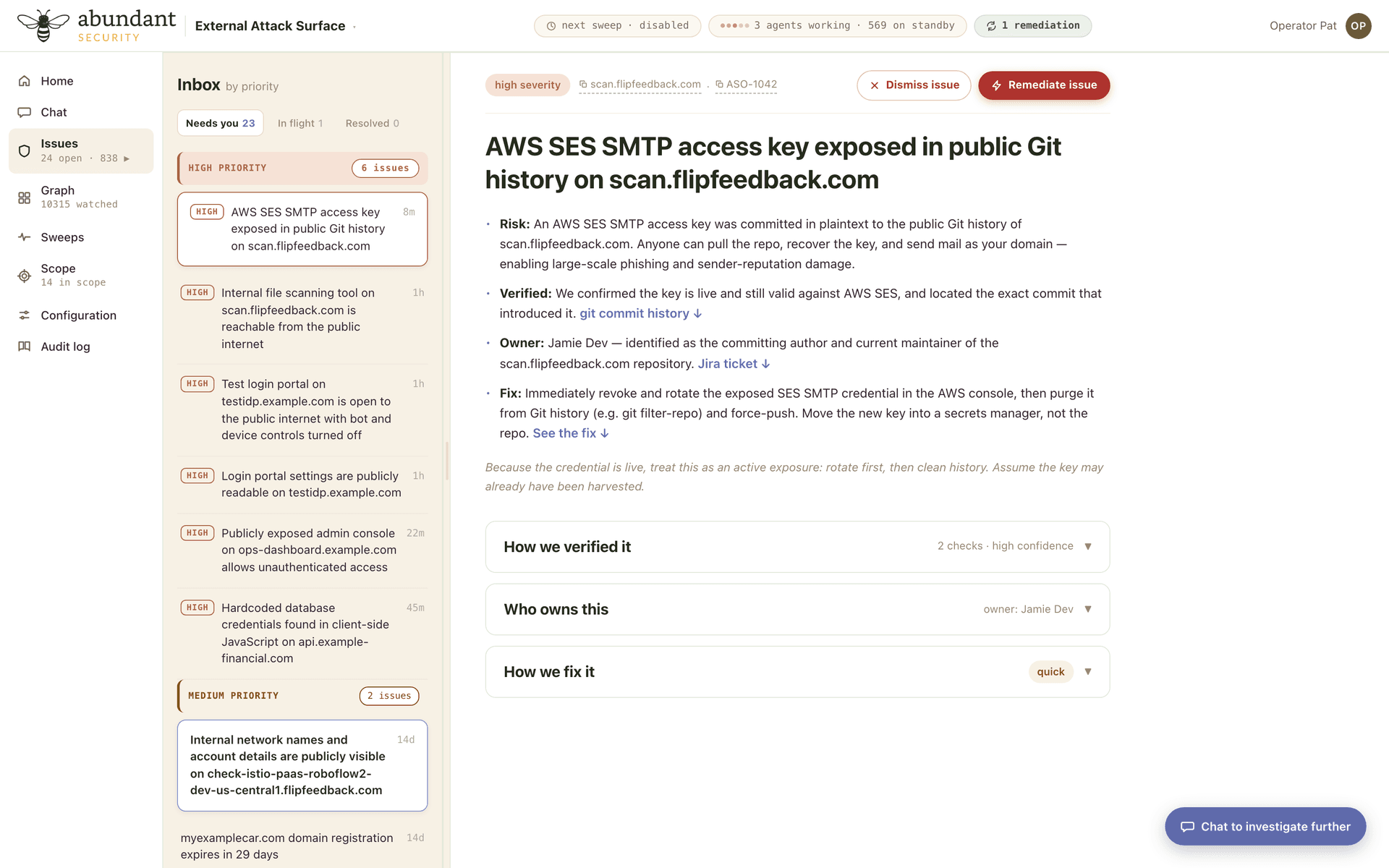This screenshot has height=868, width=1389.
Task: Collapse the Medium Priority group header
Action: (302, 696)
